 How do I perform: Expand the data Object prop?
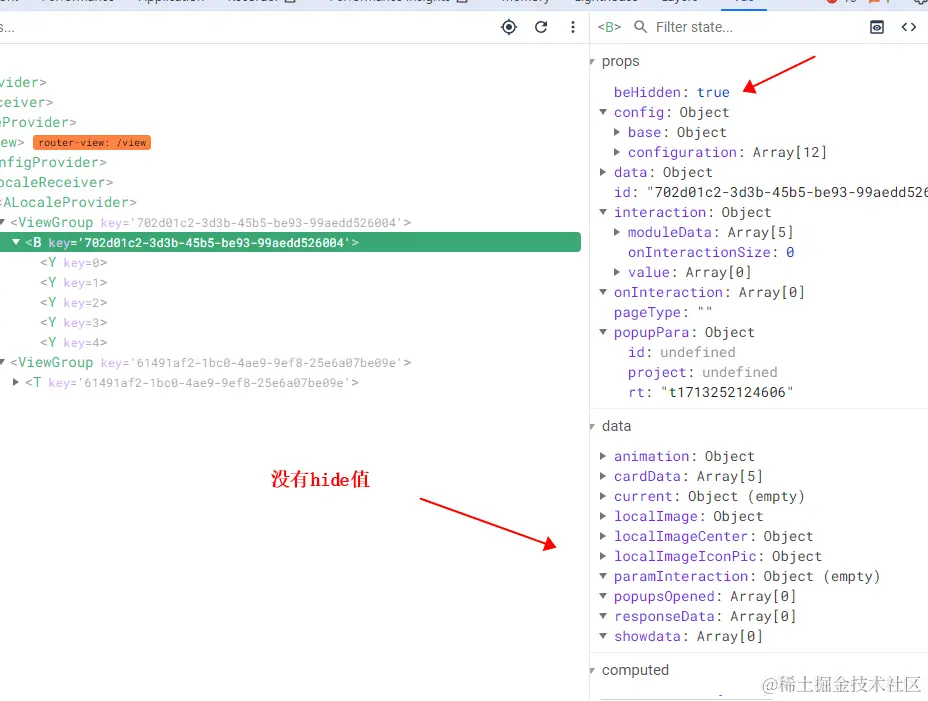pos(603,172)
